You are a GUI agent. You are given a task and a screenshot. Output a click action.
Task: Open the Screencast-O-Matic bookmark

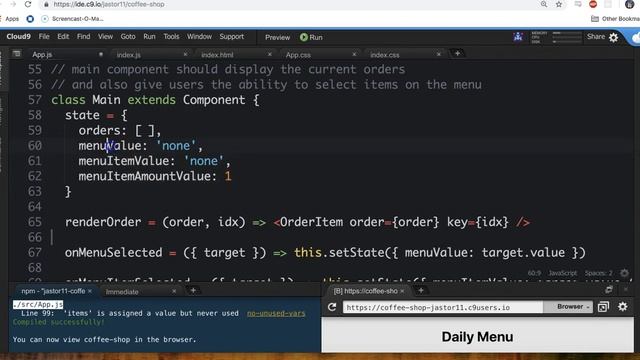coord(73,19)
